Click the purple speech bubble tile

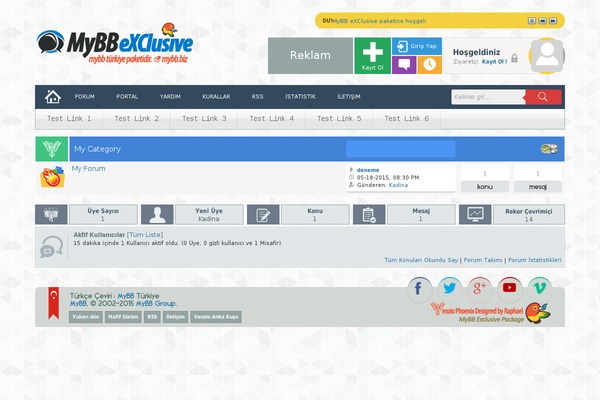click(x=404, y=65)
